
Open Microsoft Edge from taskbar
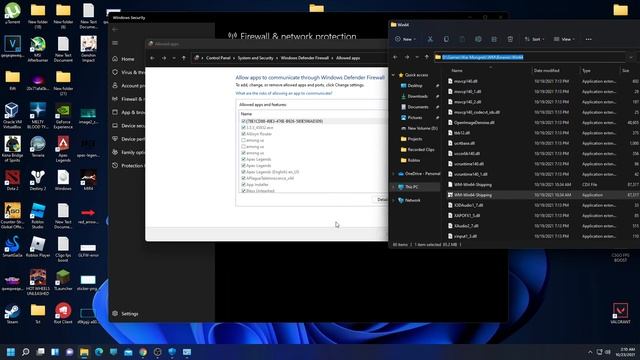(x=99, y=352)
